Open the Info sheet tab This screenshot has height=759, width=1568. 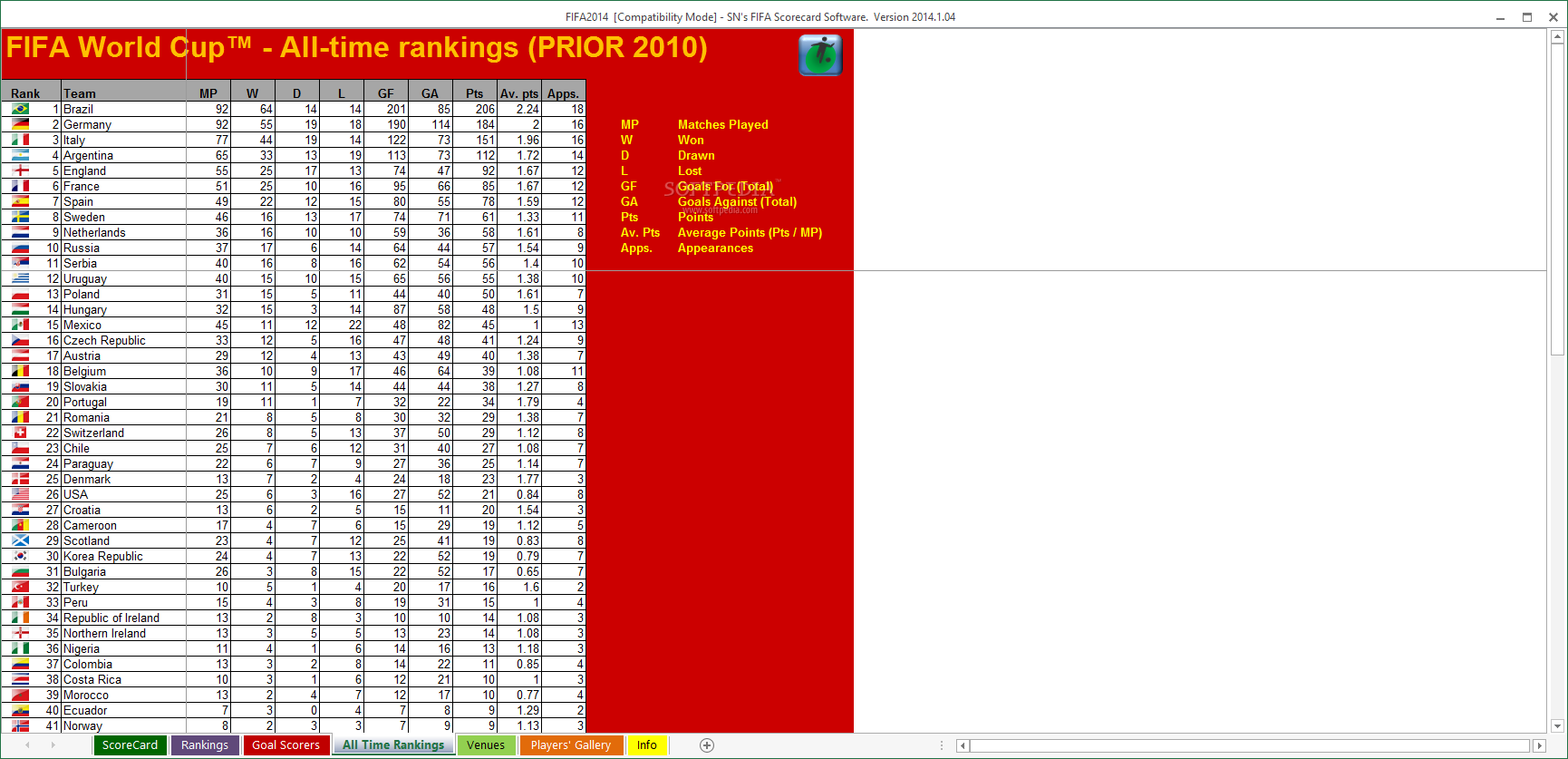647,745
